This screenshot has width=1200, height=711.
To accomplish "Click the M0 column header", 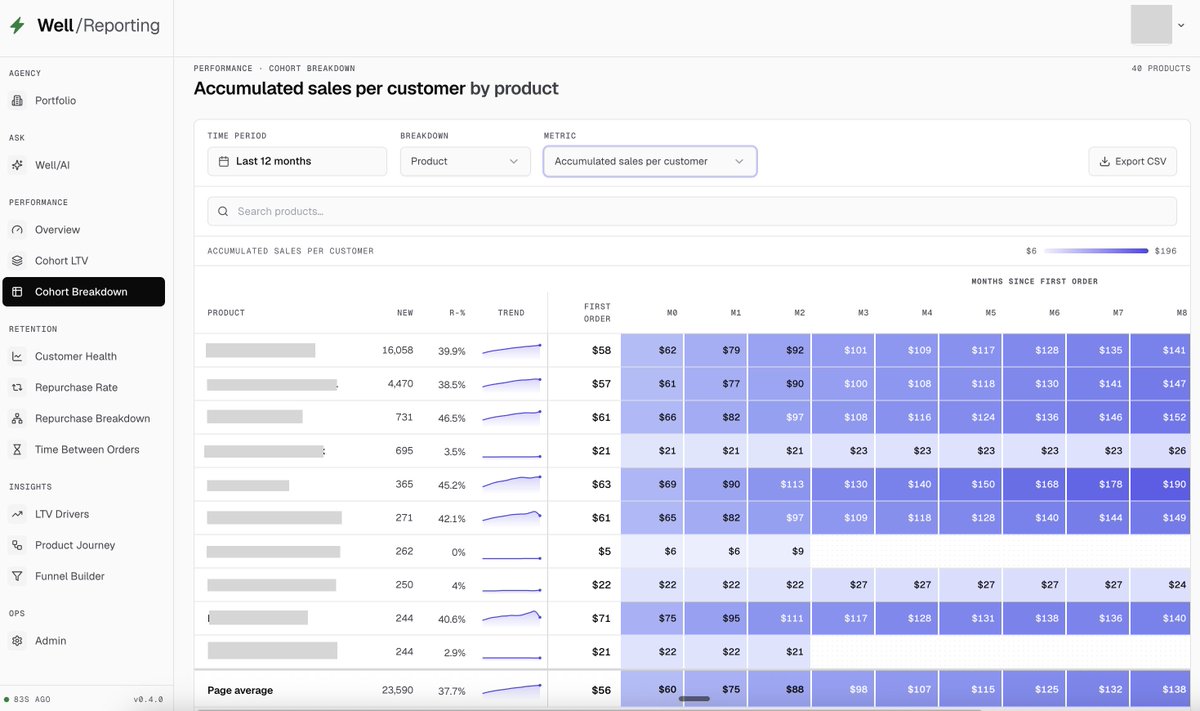I will point(672,313).
